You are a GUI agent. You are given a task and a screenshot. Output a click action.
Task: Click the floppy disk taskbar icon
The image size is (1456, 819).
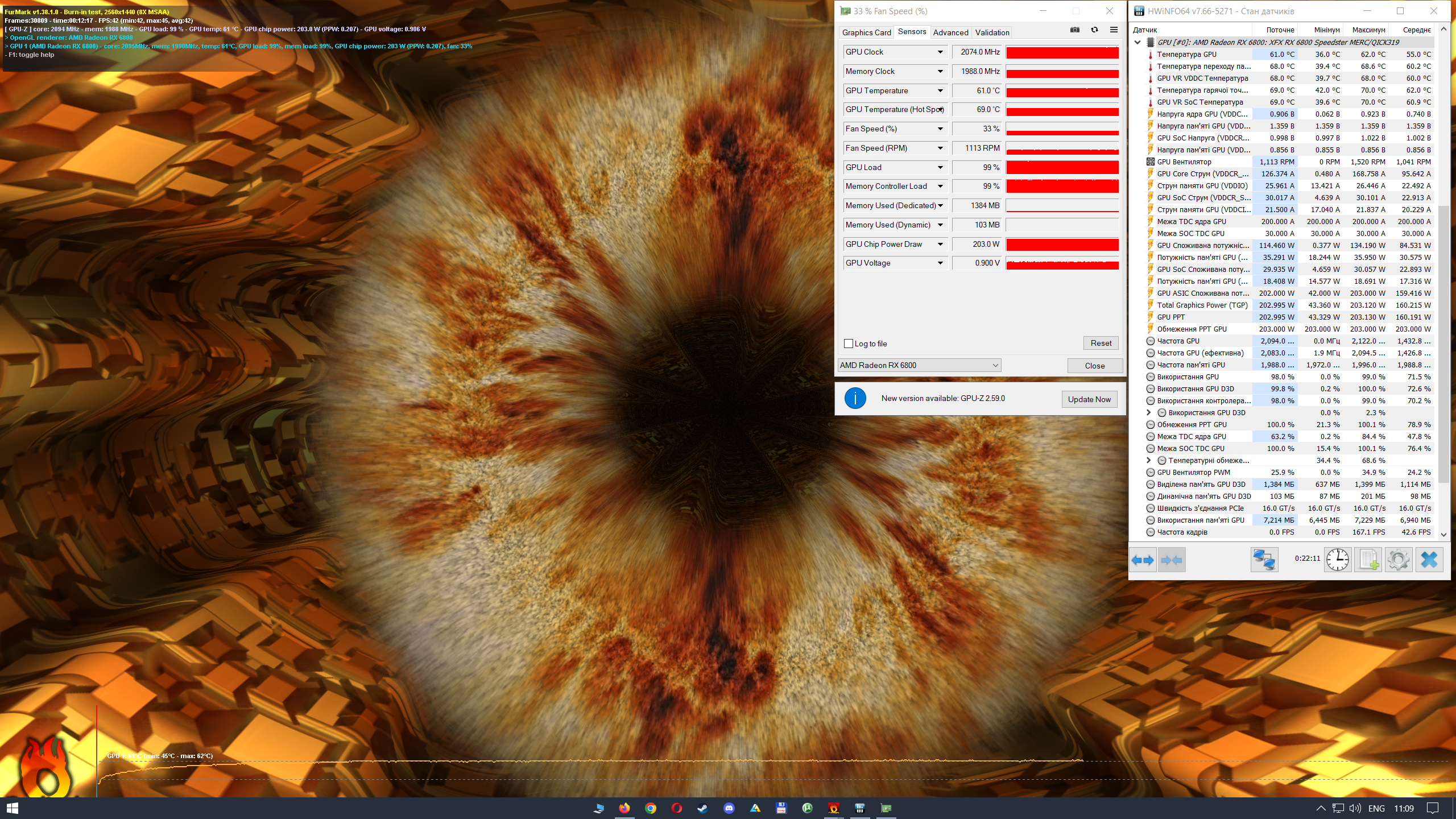coord(781,808)
